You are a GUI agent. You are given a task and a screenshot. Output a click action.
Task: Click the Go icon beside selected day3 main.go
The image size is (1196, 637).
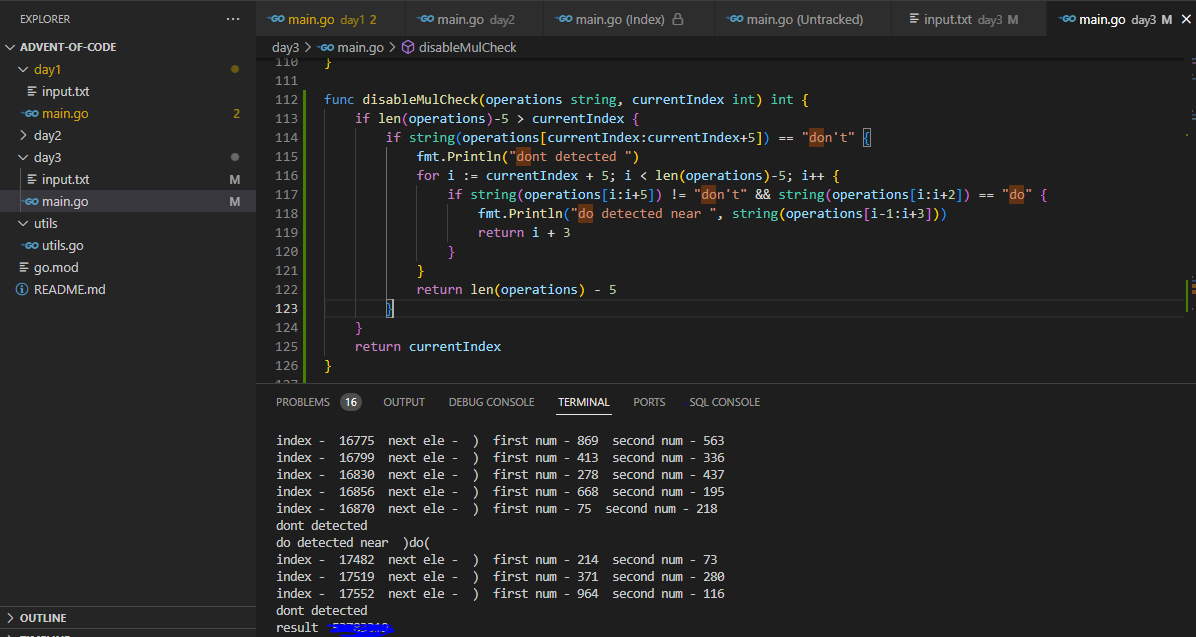pyautogui.click(x=31, y=202)
